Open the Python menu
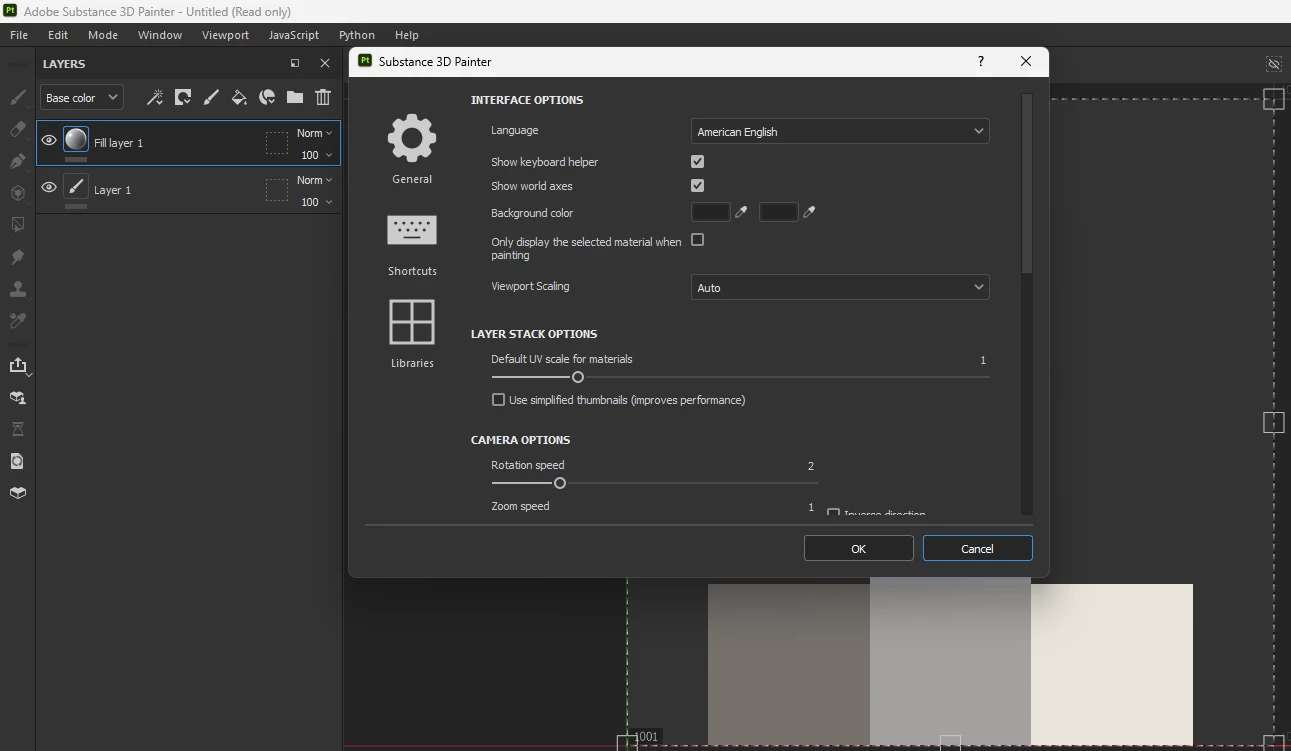The width and height of the screenshot is (1291, 751). 357,35
